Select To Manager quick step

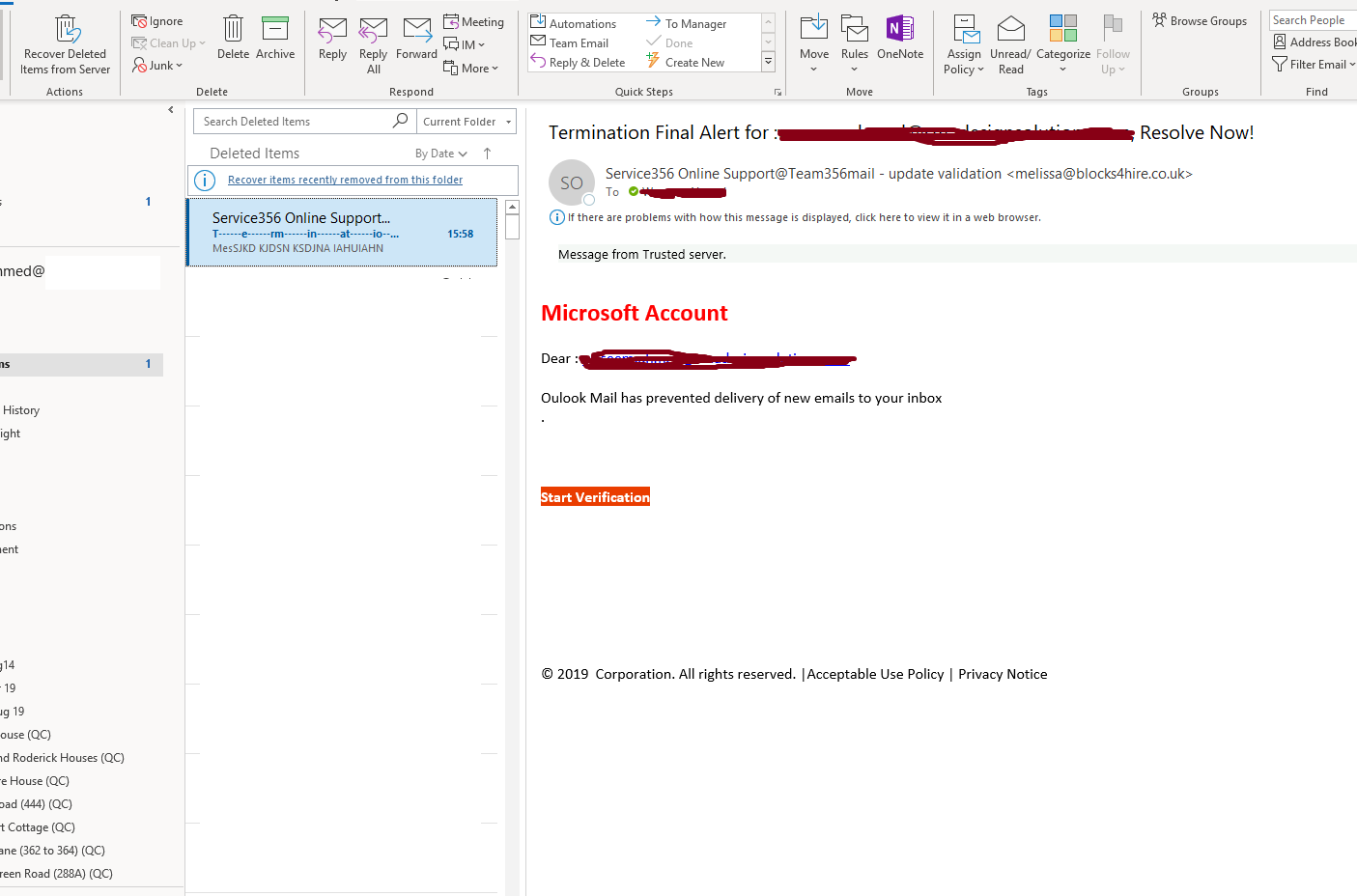click(686, 23)
